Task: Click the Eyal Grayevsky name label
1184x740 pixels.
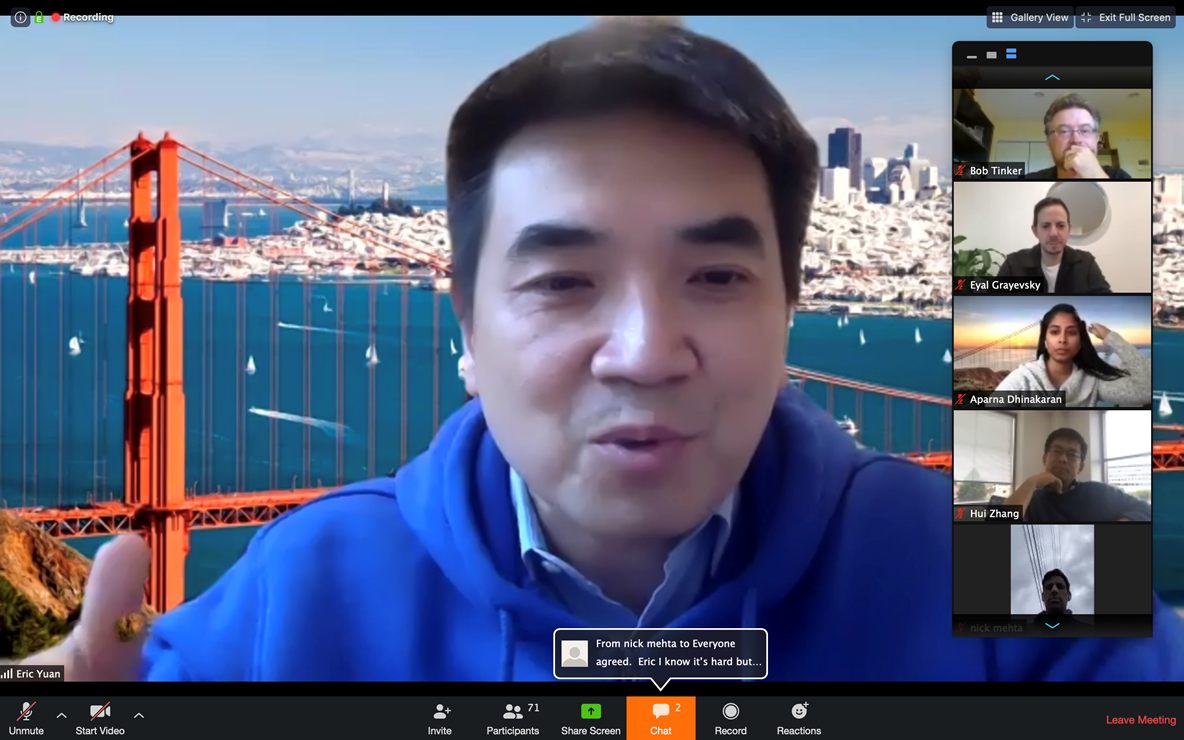Action: pos(1005,285)
